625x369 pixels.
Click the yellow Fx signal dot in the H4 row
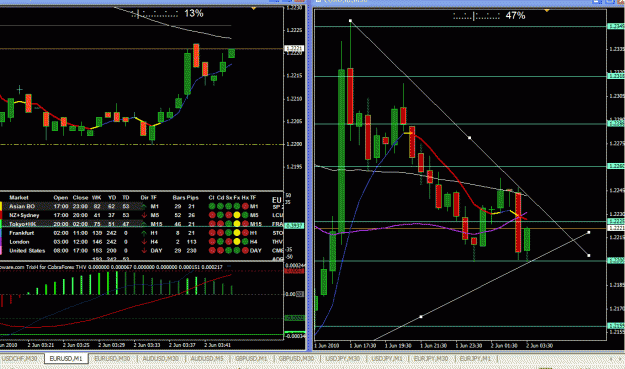(237, 241)
